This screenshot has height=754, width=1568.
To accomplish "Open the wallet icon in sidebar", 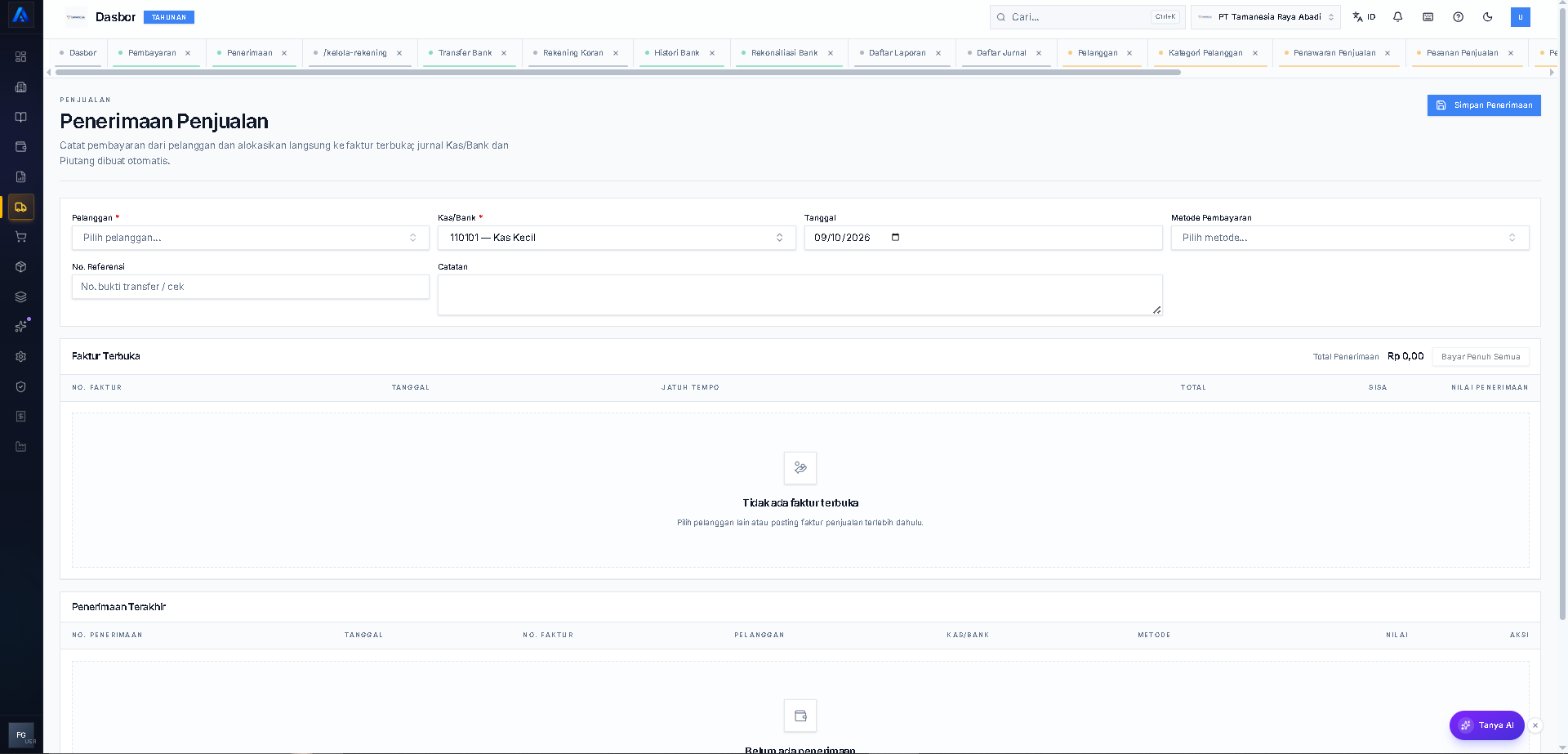I will coord(21,147).
